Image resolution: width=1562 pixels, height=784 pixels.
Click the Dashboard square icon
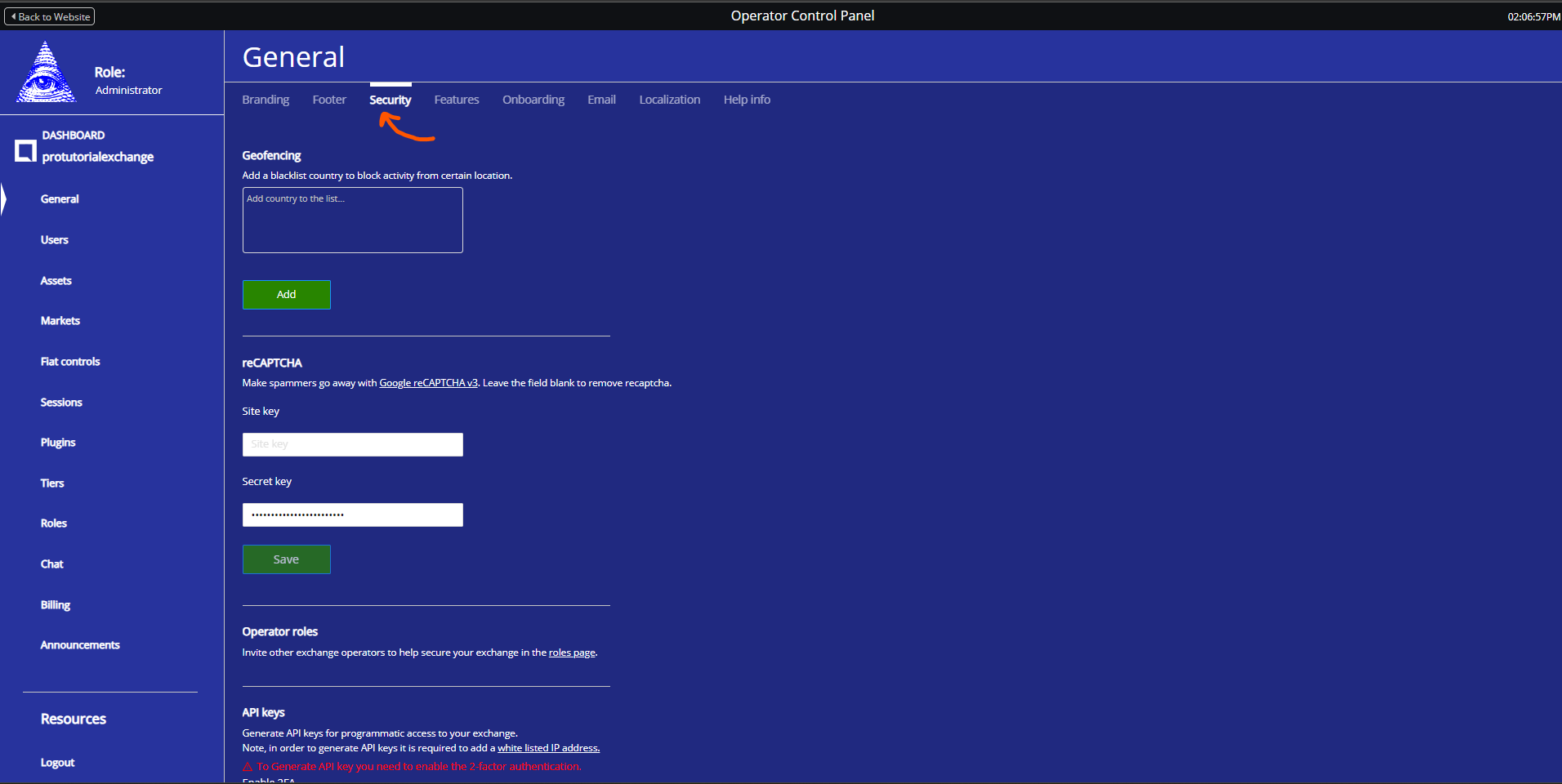(x=25, y=150)
